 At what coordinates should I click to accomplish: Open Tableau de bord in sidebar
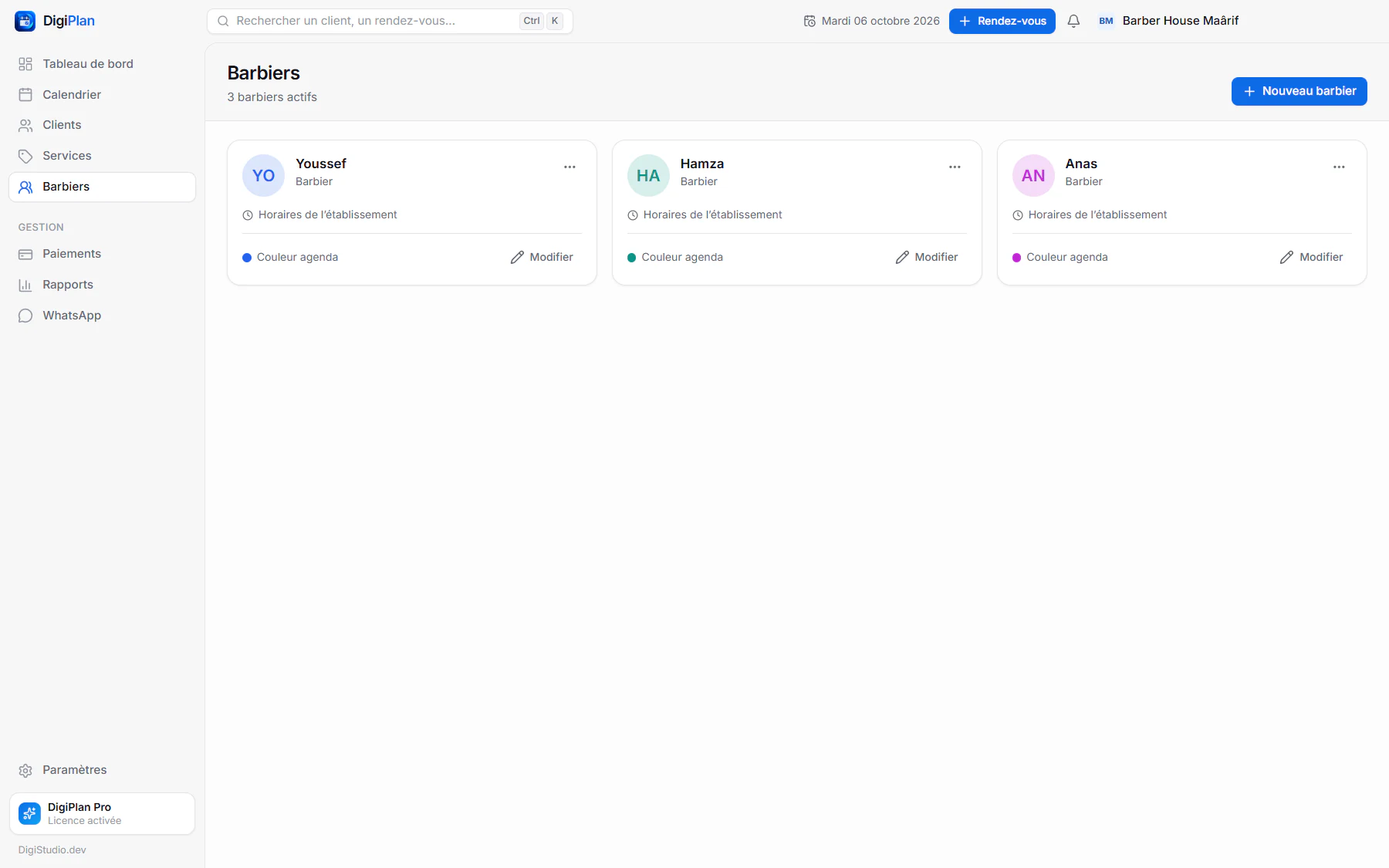click(x=102, y=64)
